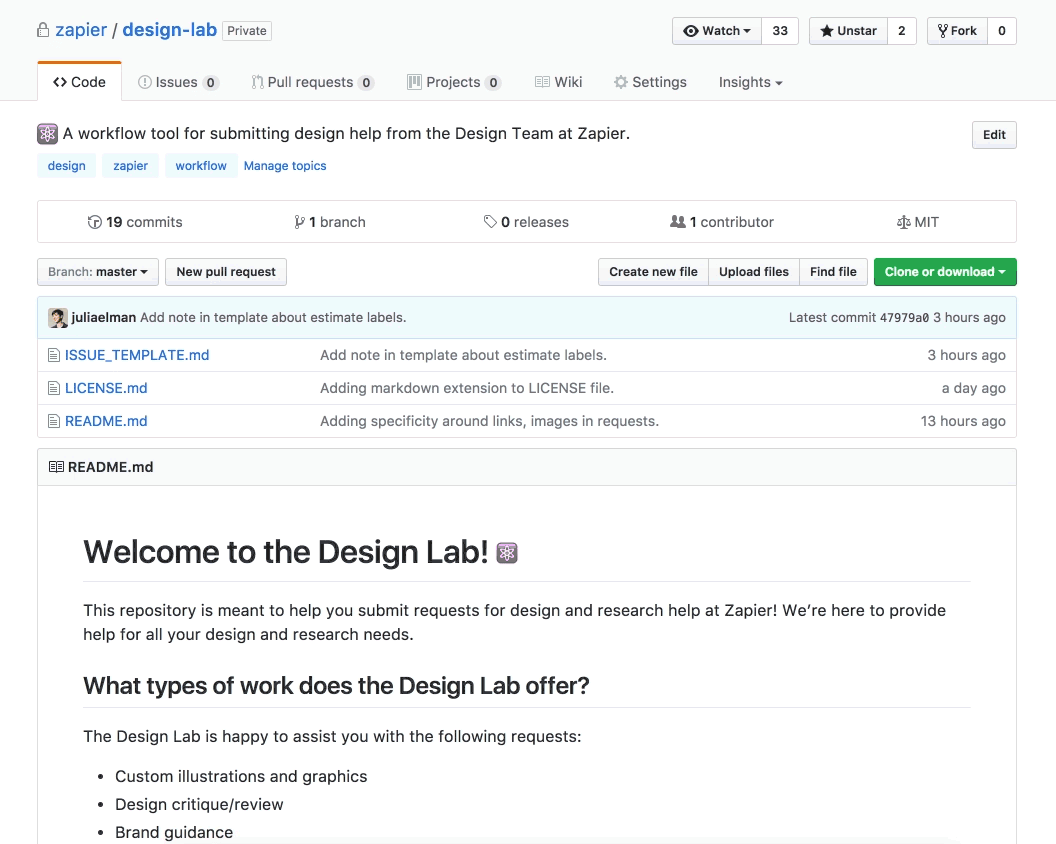Open commit 'Adding specificity around links, images in requests.'
This screenshot has height=844, width=1056.
pyautogui.click(x=490, y=421)
